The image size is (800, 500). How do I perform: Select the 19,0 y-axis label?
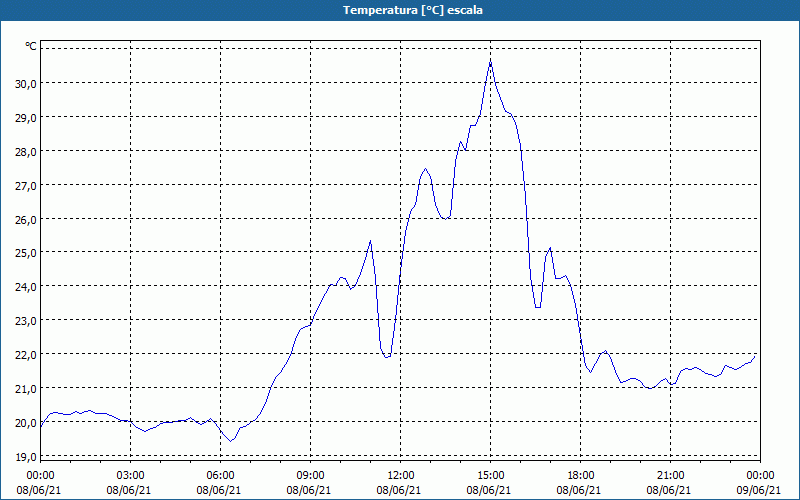(26, 457)
